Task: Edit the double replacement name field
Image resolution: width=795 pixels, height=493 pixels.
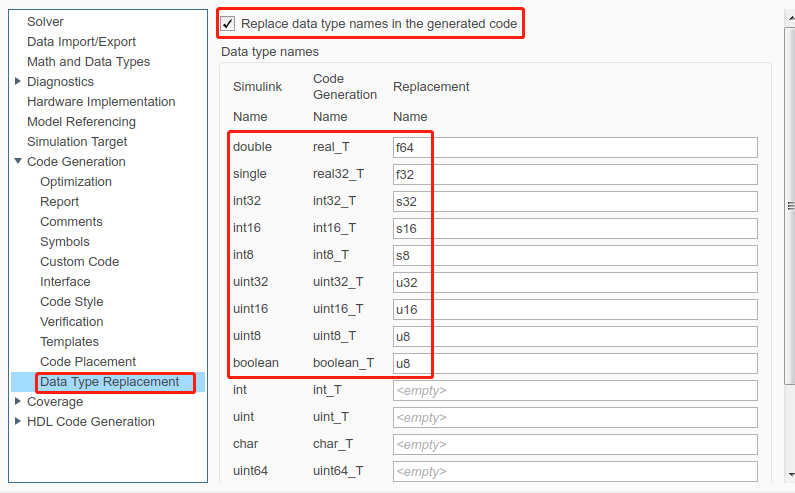Action: pos(575,148)
